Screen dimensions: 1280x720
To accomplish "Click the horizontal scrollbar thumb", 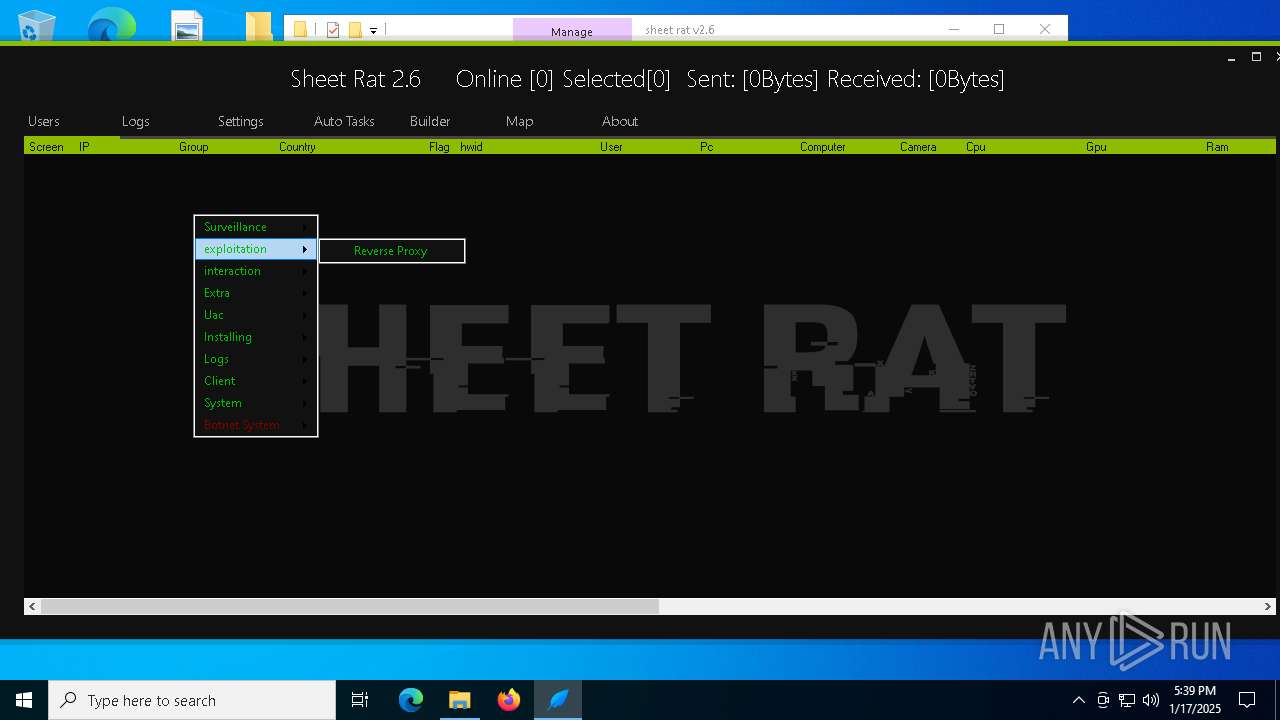I will pyautogui.click(x=350, y=606).
